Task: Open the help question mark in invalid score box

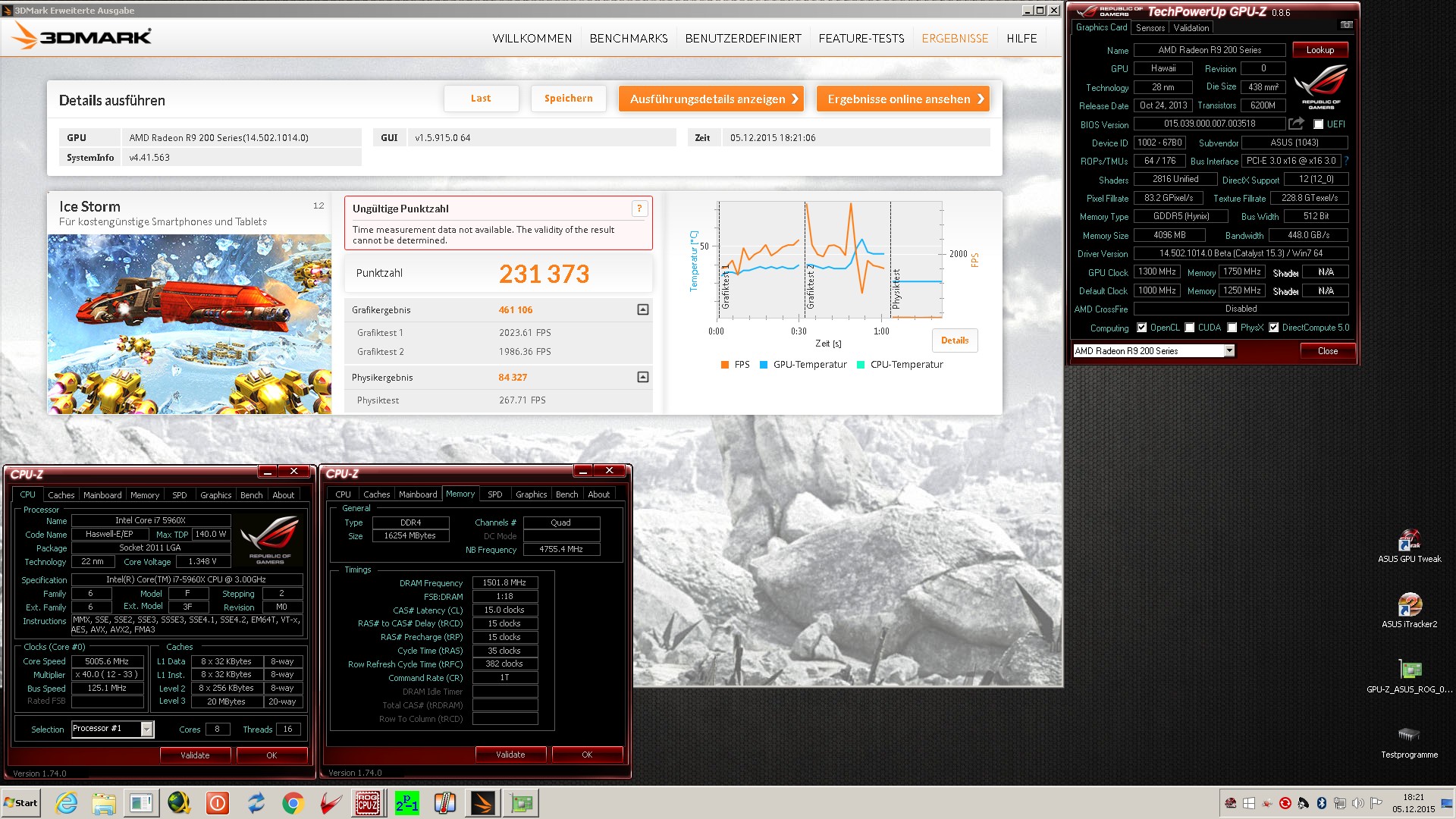Action: coord(639,209)
